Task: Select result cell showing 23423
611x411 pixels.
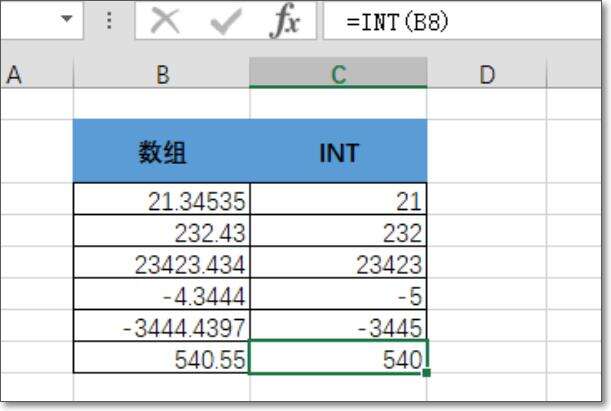Action: (339, 262)
